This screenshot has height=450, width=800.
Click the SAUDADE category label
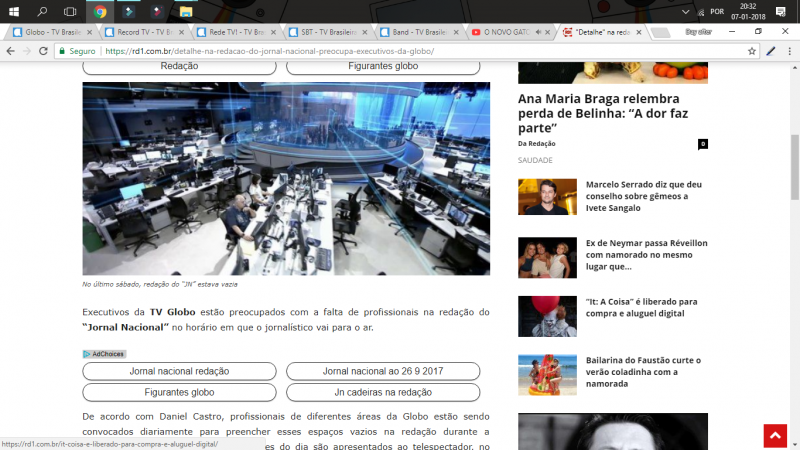tap(535, 160)
